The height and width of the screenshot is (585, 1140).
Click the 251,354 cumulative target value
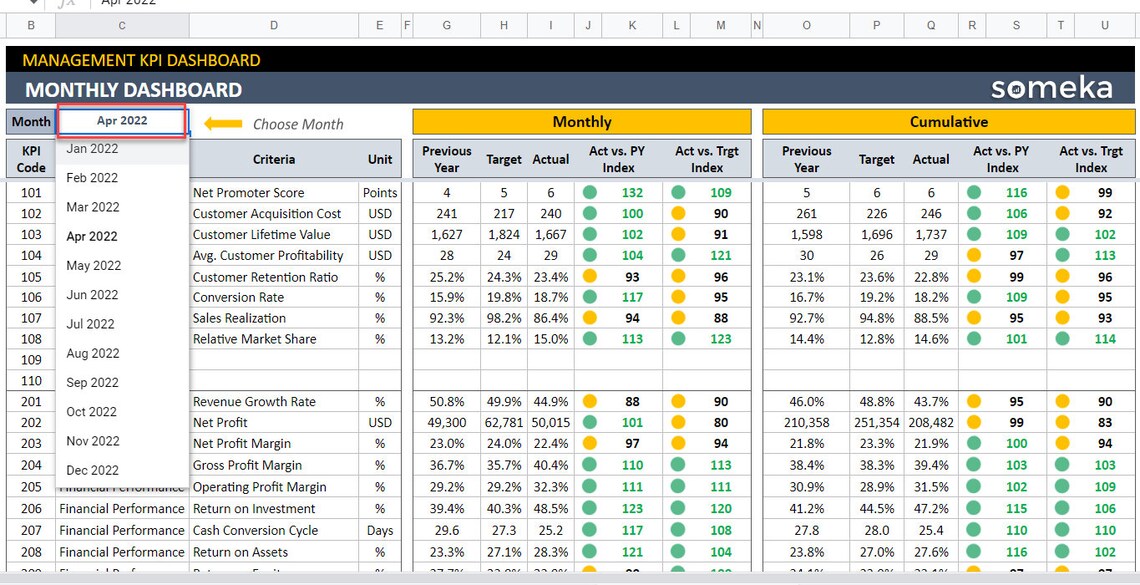pyautogui.click(x=877, y=422)
